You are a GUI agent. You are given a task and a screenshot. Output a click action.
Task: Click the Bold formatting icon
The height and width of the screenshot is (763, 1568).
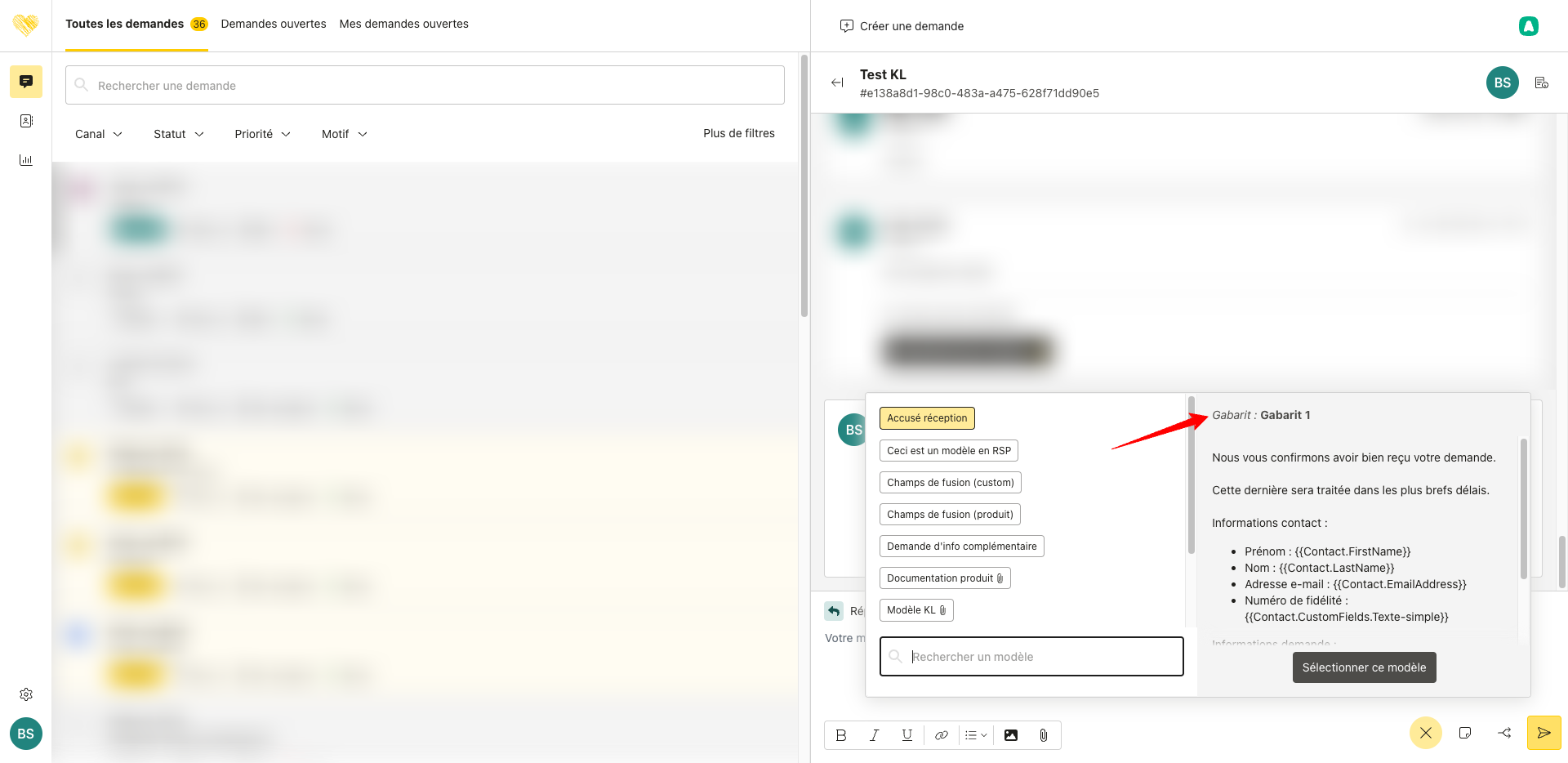(x=841, y=735)
